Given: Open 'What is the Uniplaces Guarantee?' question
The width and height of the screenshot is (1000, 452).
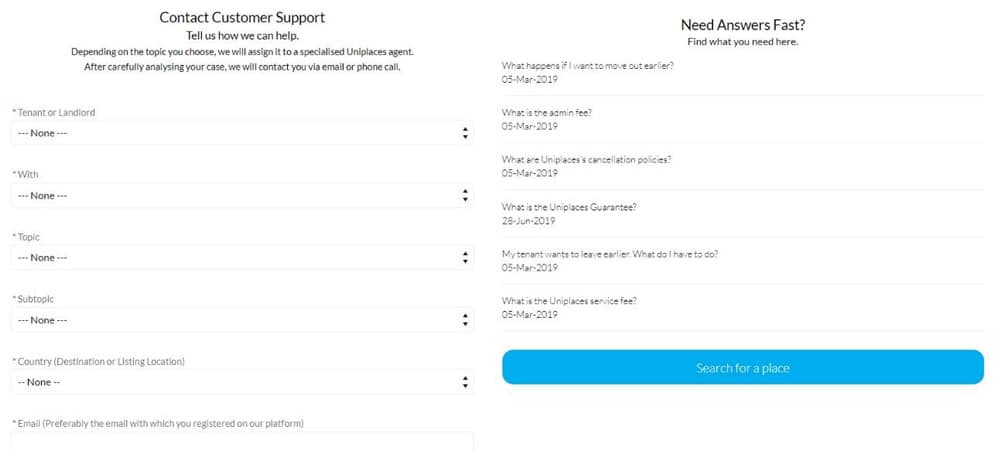Looking at the screenshot, I should click(x=568, y=207).
